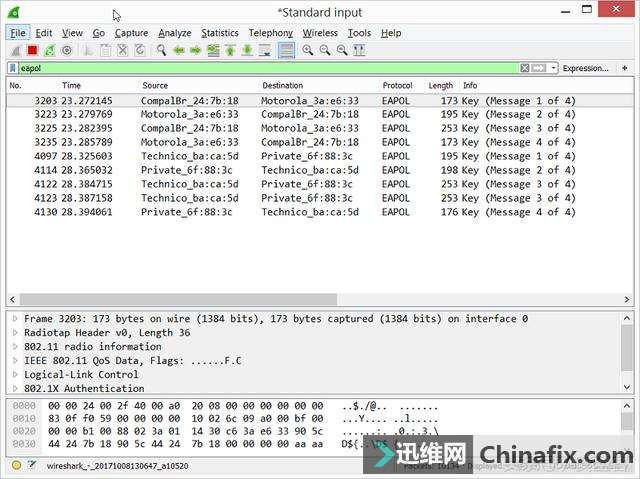Add a filter button with plus

(625, 68)
